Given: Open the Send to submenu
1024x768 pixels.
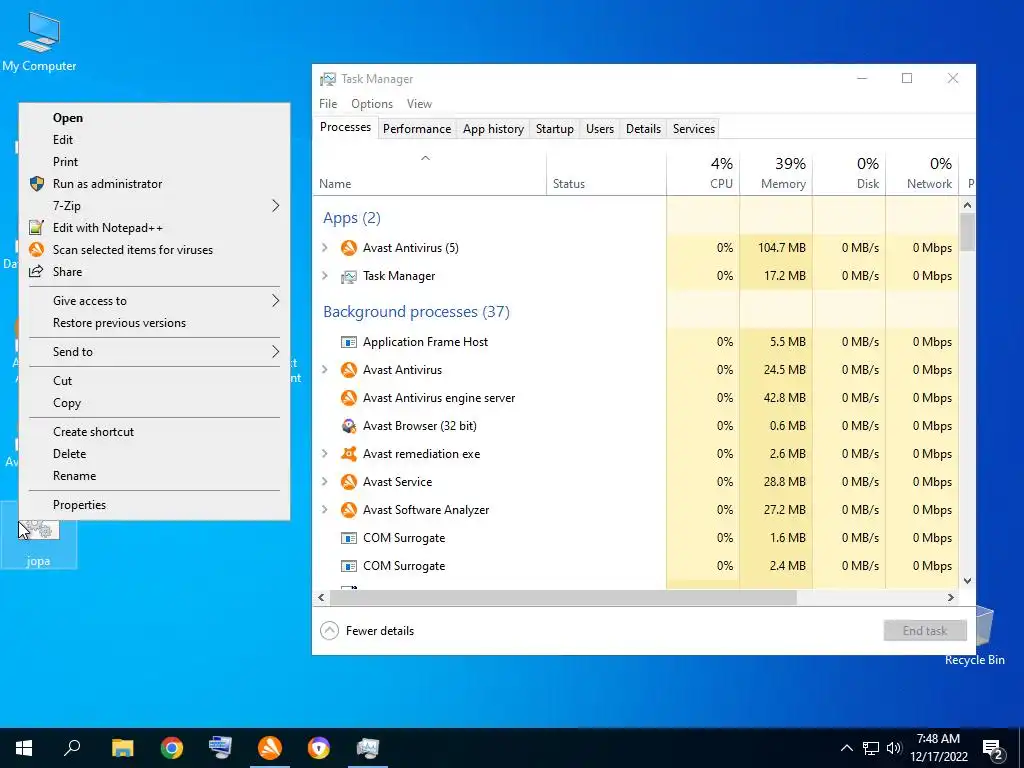Looking at the screenshot, I should point(154,352).
